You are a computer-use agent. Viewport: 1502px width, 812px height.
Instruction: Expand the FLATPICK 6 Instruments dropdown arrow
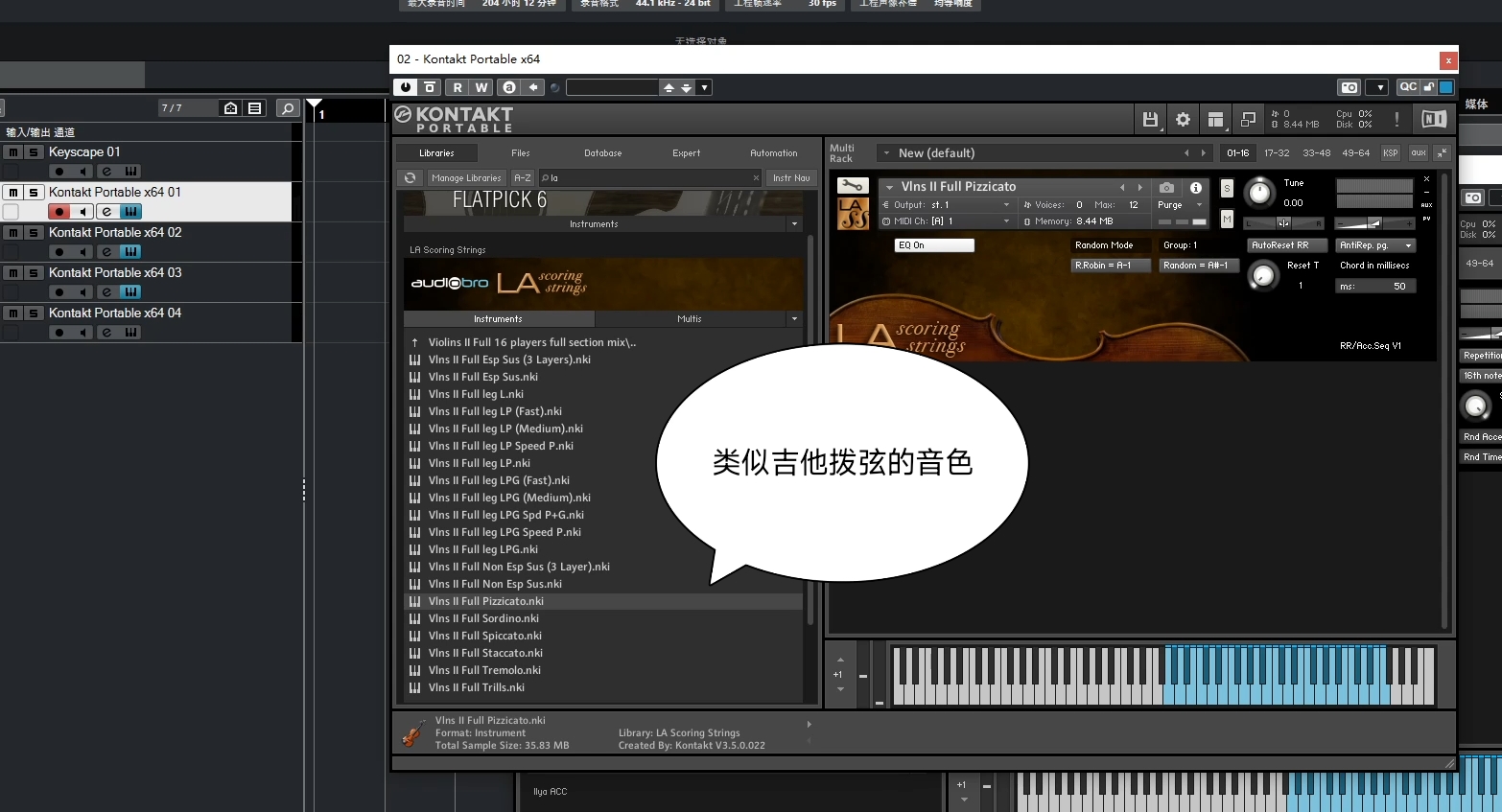[x=793, y=223]
